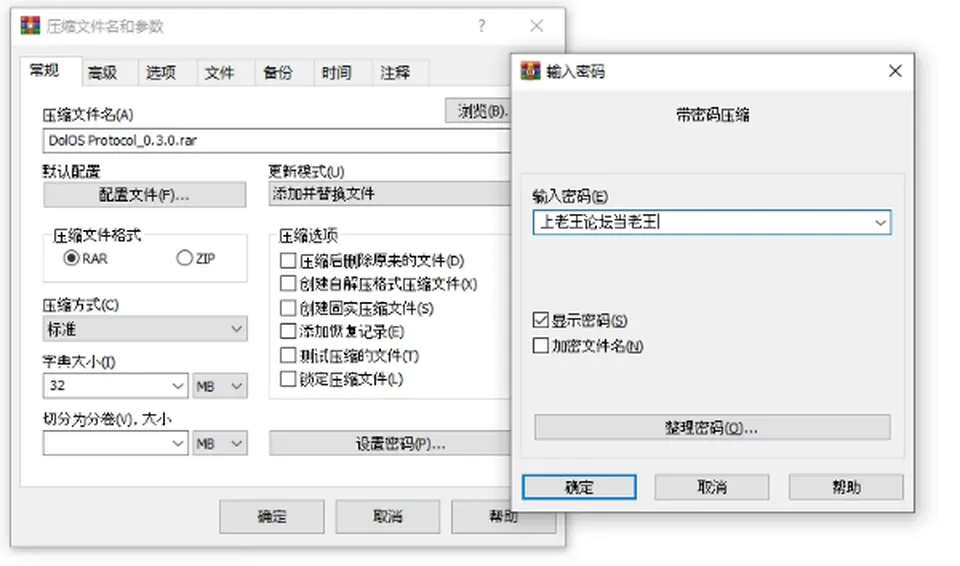Enable 测试压缩的文件 checkbox
This screenshot has height=566, width=960.
click(x=287, y=355)
